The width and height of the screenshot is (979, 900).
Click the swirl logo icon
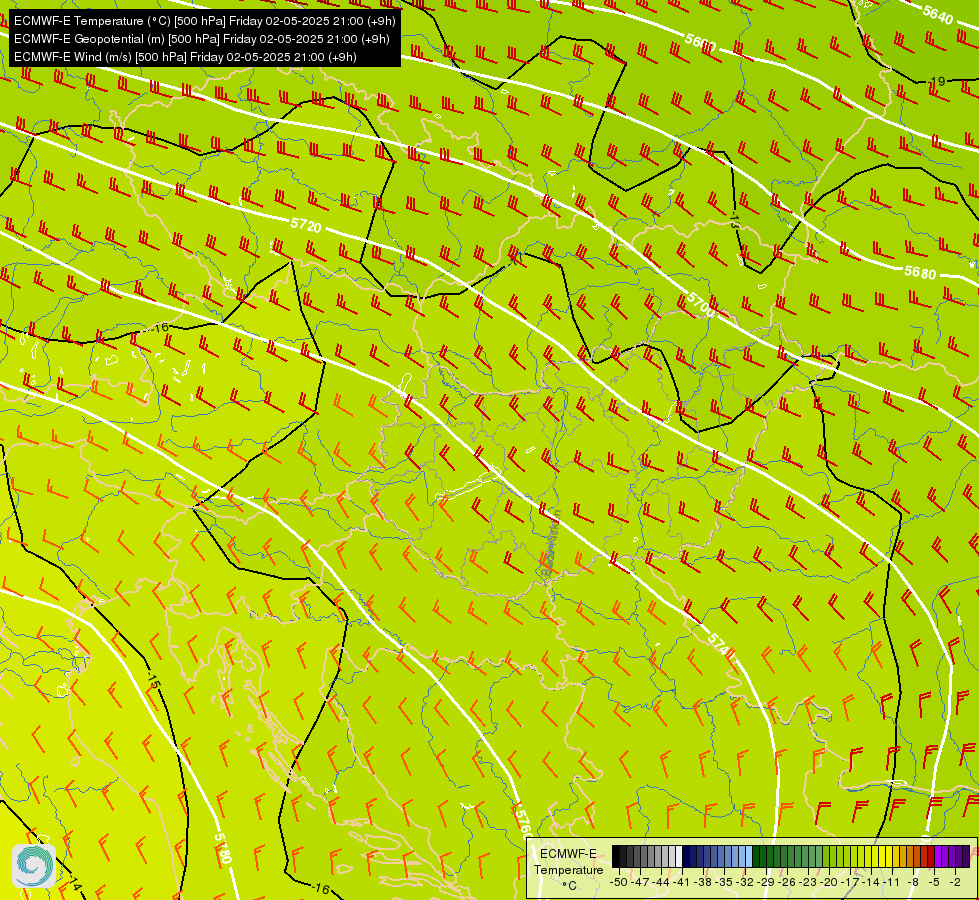click(34, 866)
